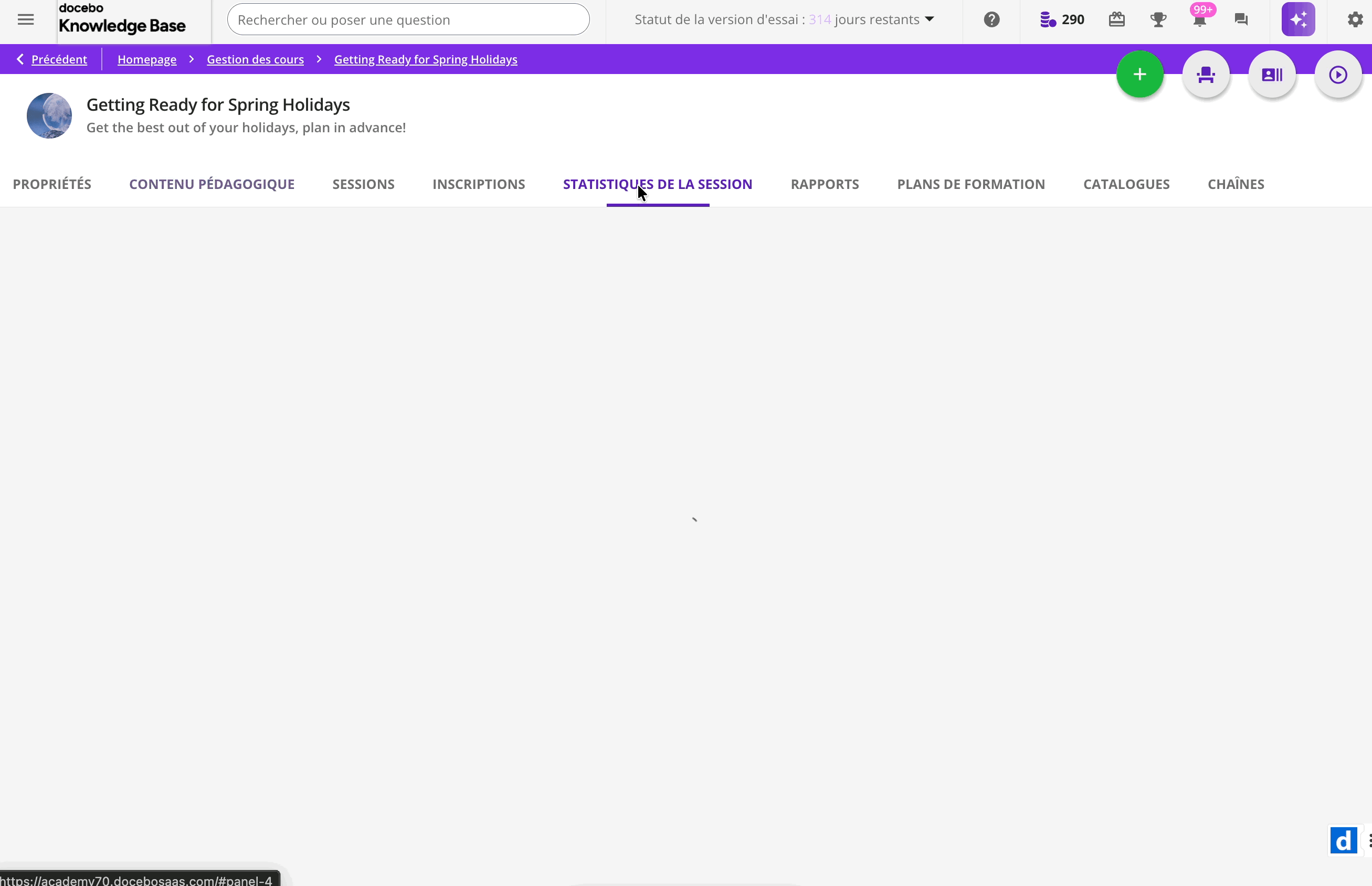
Task: Open Gestion des cours breadcrumb link
Action: pos(255,59)
